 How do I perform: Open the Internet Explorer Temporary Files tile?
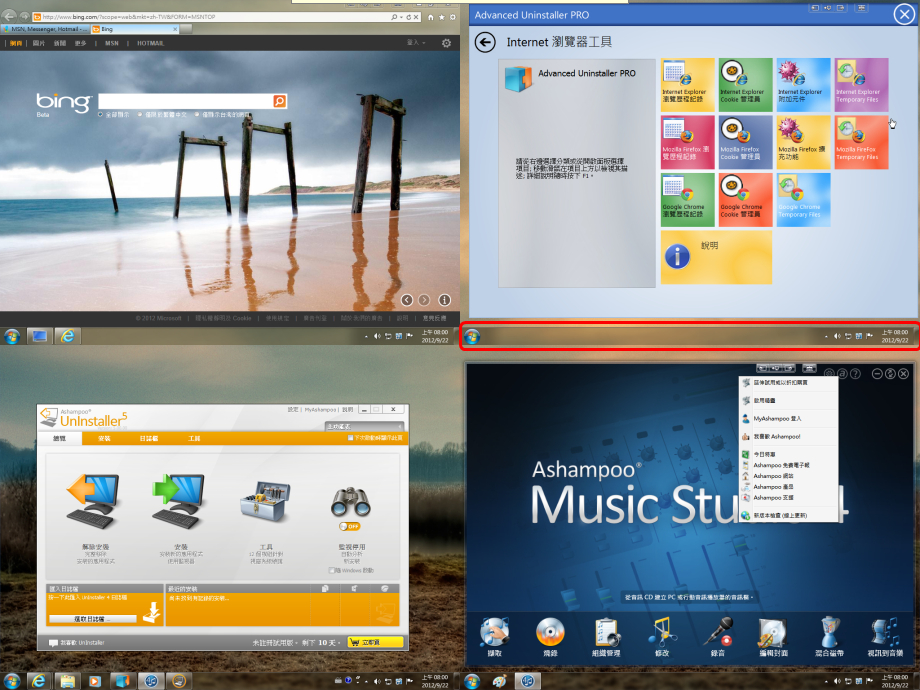point(861,84)
